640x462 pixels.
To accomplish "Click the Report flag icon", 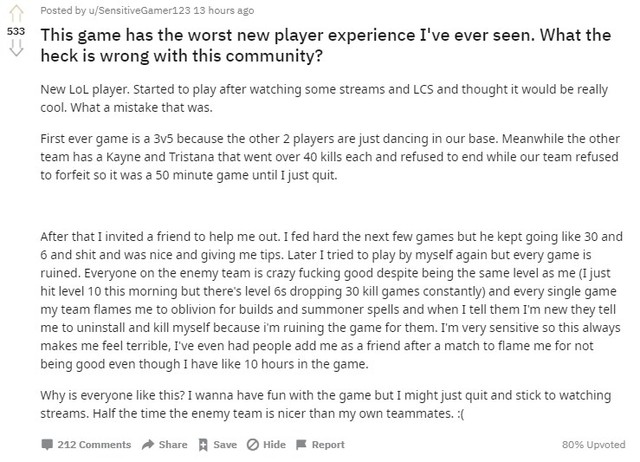I will tap(302, 444).
